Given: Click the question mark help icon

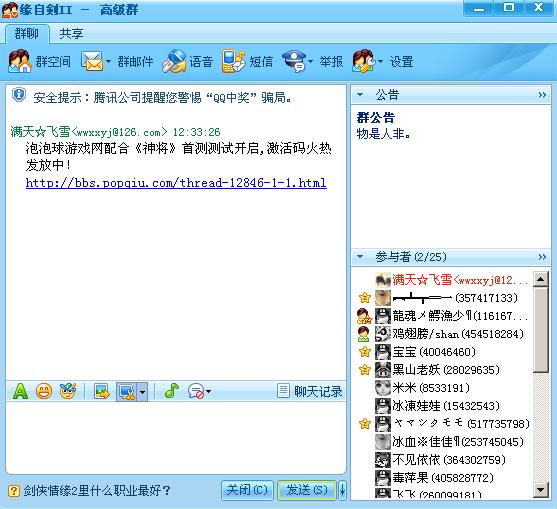Looking at the screenshot, I should click(x=13, y=491).
